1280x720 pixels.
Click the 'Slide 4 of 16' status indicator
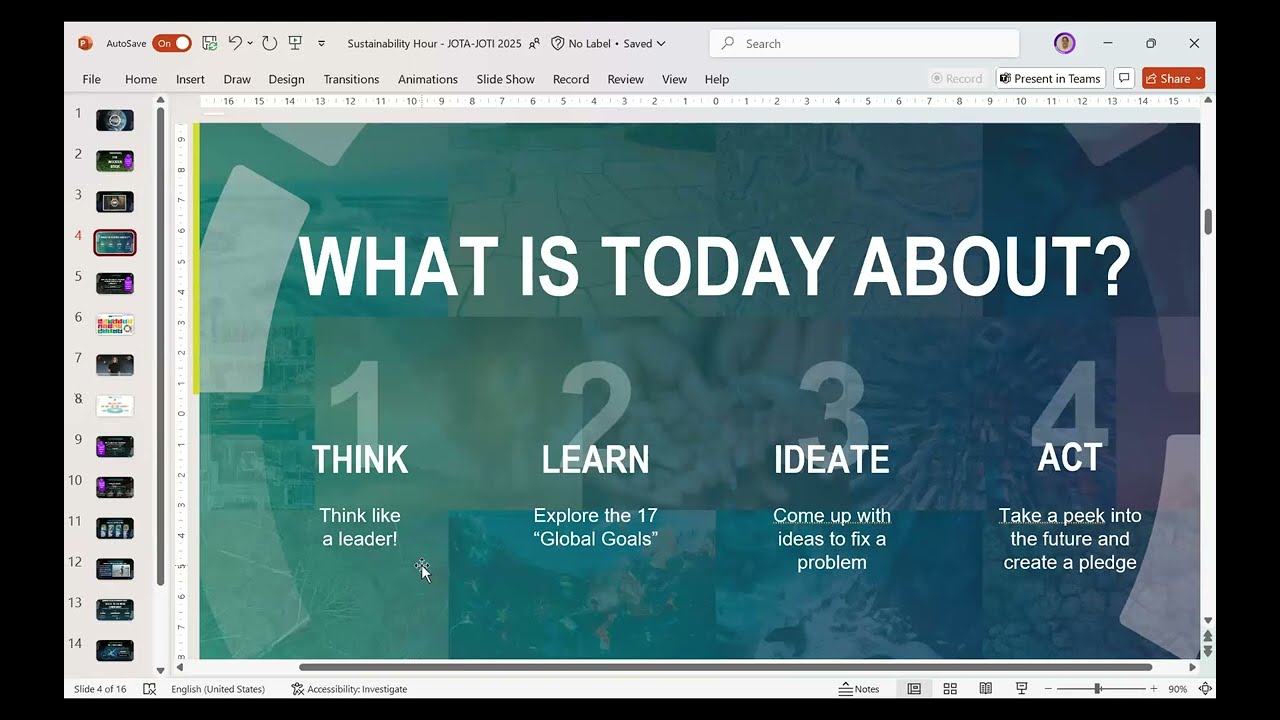click(x=100, y=689)
